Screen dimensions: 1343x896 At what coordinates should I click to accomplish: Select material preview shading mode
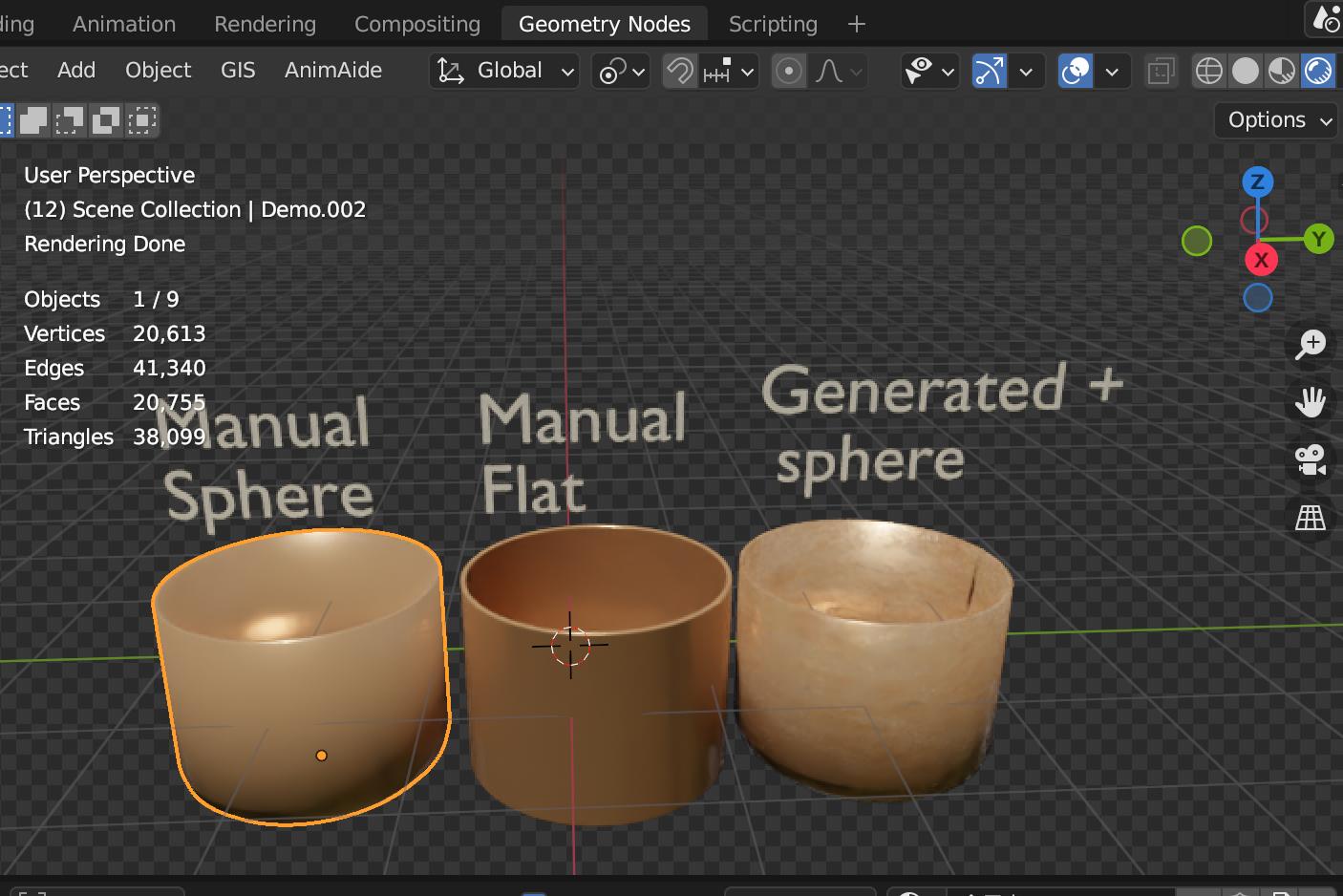[x=1282, y=71]
